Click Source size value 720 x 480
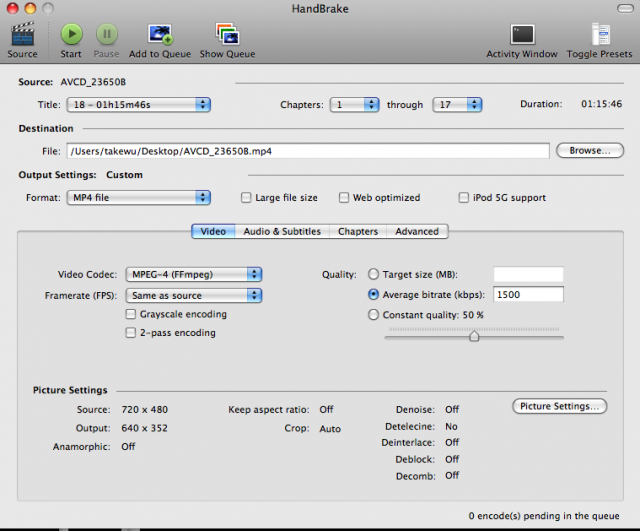Viewport: 640px width, 531px height. pyautogui.click(x=144, y=409)
